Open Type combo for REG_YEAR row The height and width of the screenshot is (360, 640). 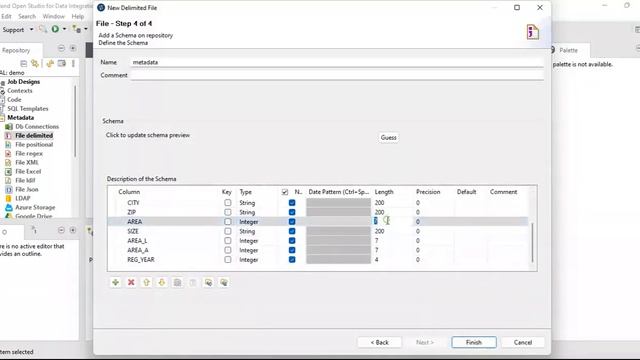(x=258, y=260)
